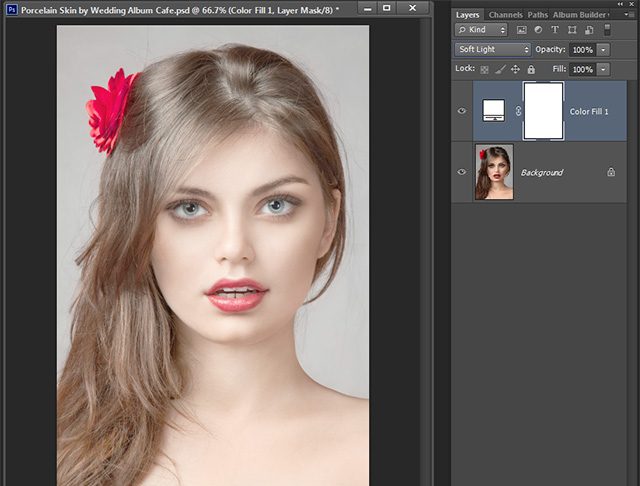Switch to the Paths tab
The height and width of the screenshot is (486, 640).
(537, 15)
